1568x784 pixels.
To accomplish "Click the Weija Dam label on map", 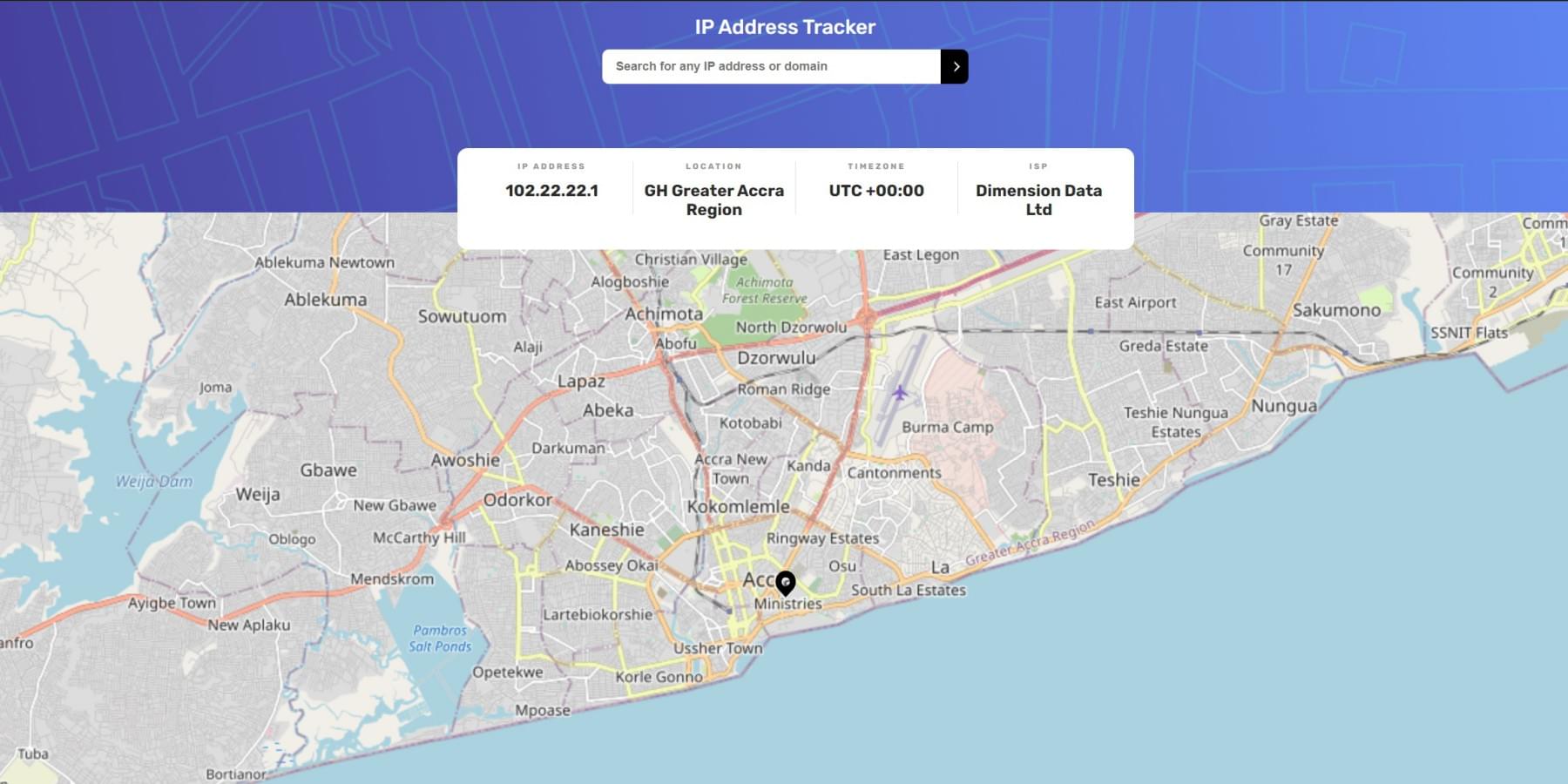I will click(x=154, y=482).
